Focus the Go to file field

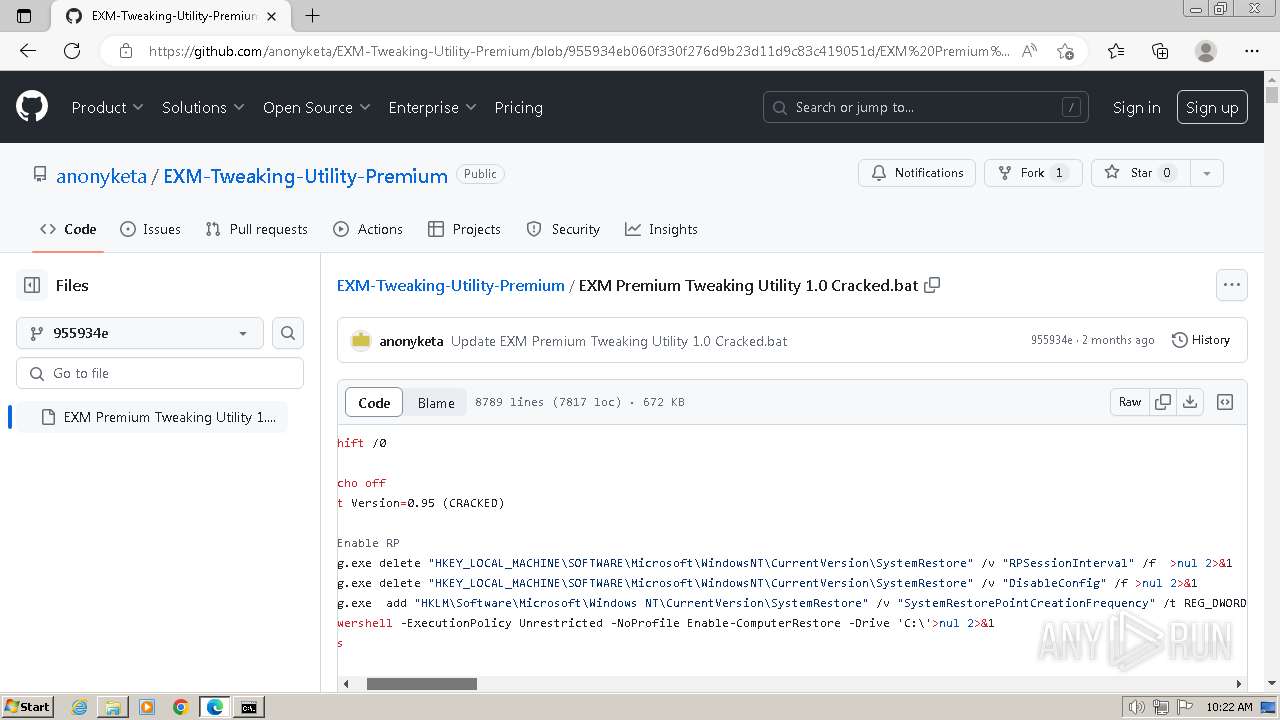[160, 373]
